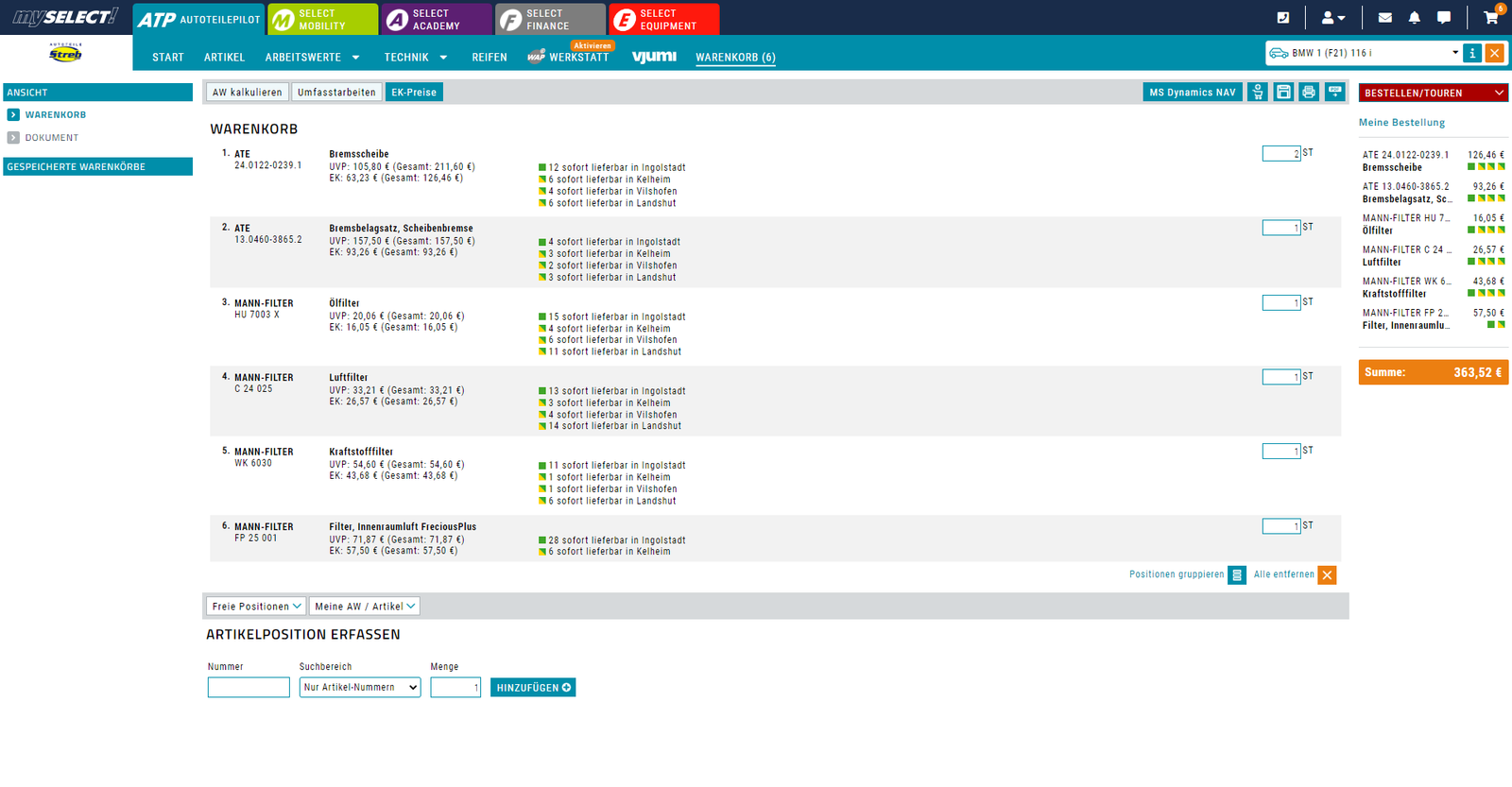This screenshot has height=787, width=1512.
Task: Switch to ATP Autoteilepilot tab
Action: coord(198,19)
